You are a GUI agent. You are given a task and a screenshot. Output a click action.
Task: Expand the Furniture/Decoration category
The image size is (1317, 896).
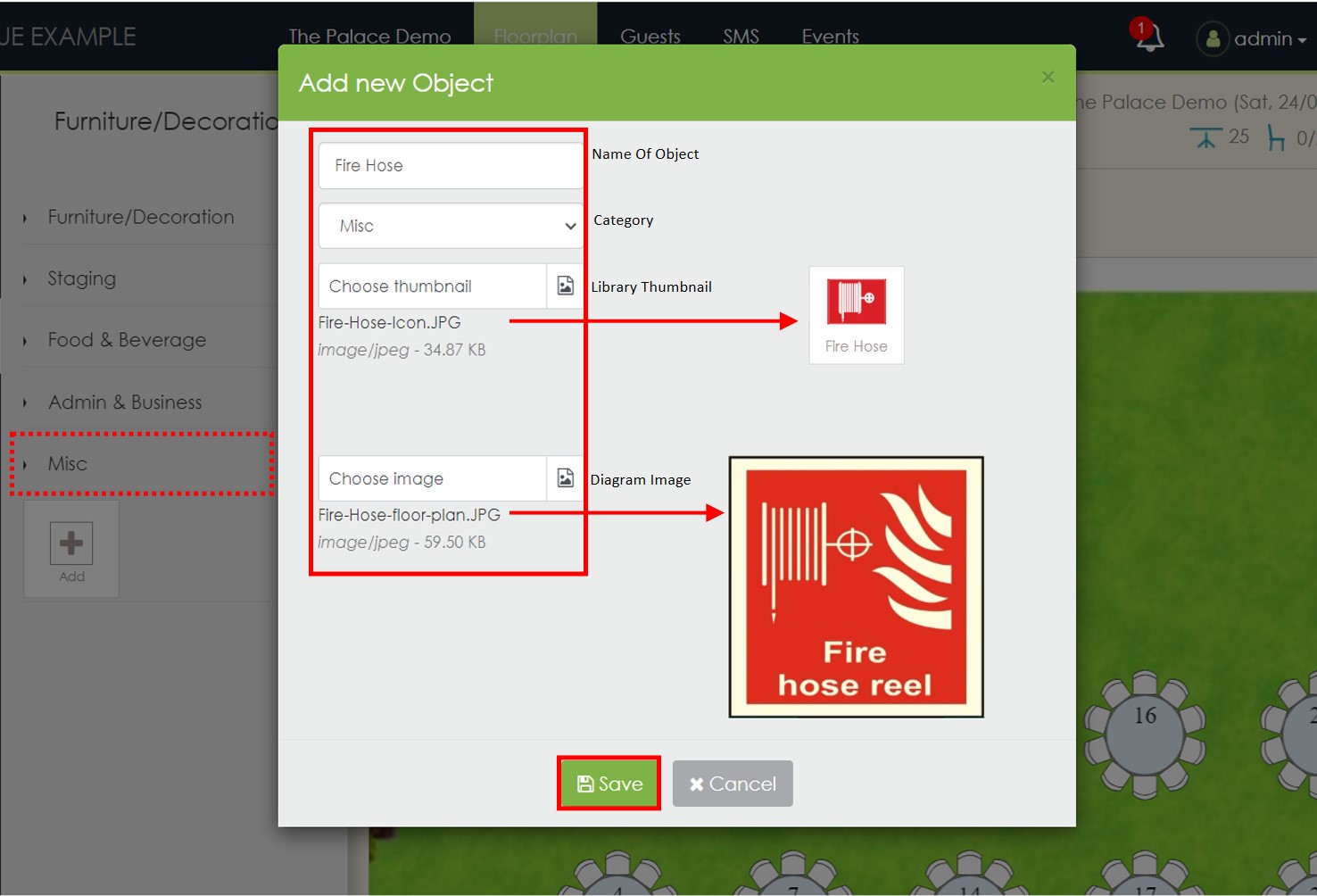tap(141, 217)
